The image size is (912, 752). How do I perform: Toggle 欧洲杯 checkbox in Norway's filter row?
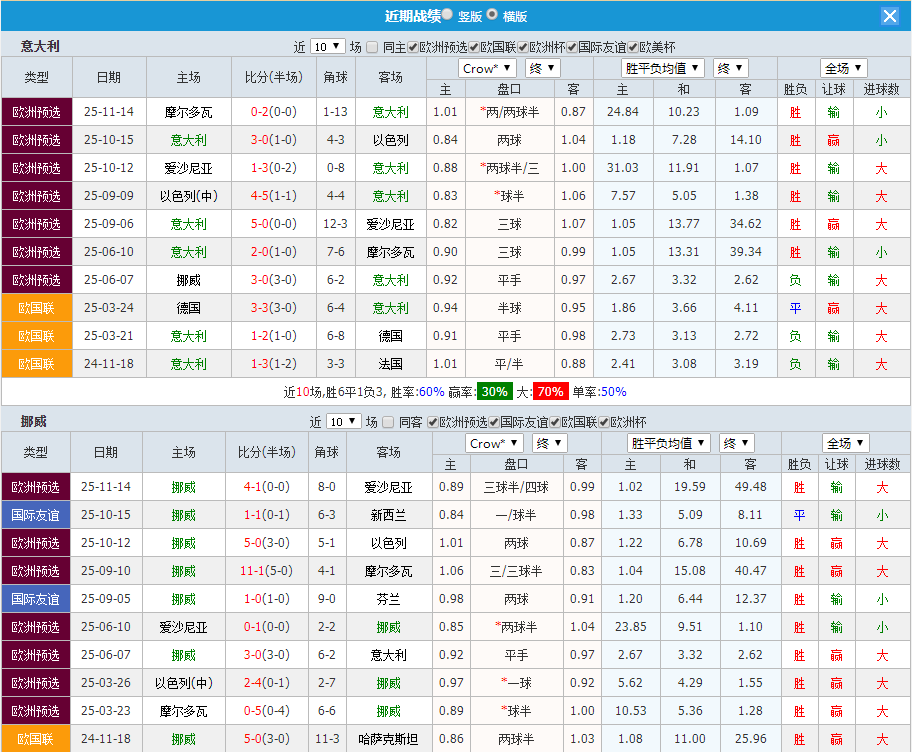604,423
